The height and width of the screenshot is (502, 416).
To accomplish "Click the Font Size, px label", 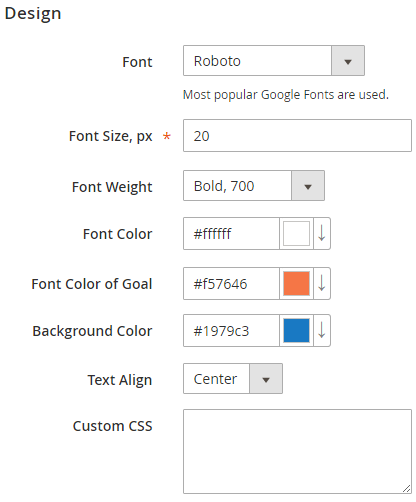I will click(110, 136).
